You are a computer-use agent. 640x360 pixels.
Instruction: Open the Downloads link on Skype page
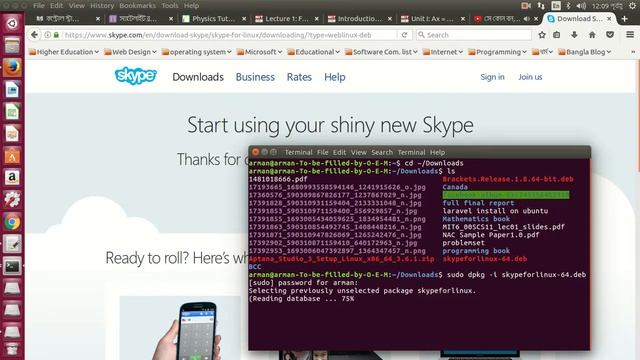tap(198, 77)
